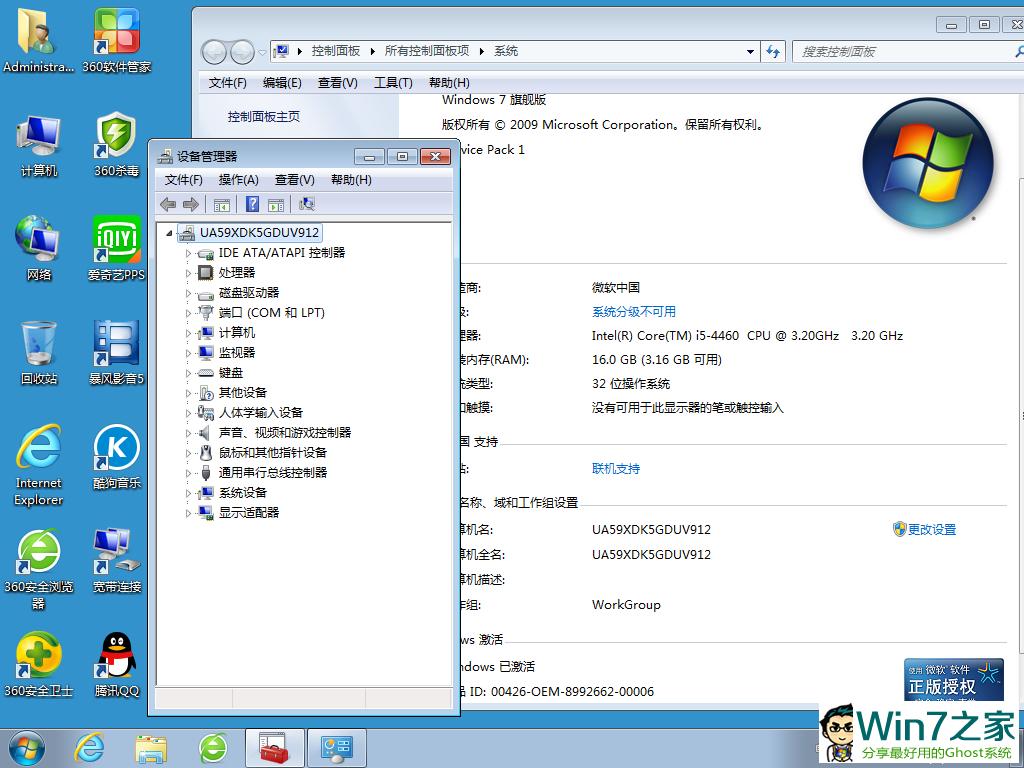Click forward navigation arrow in Device Manager

(188, 203)
